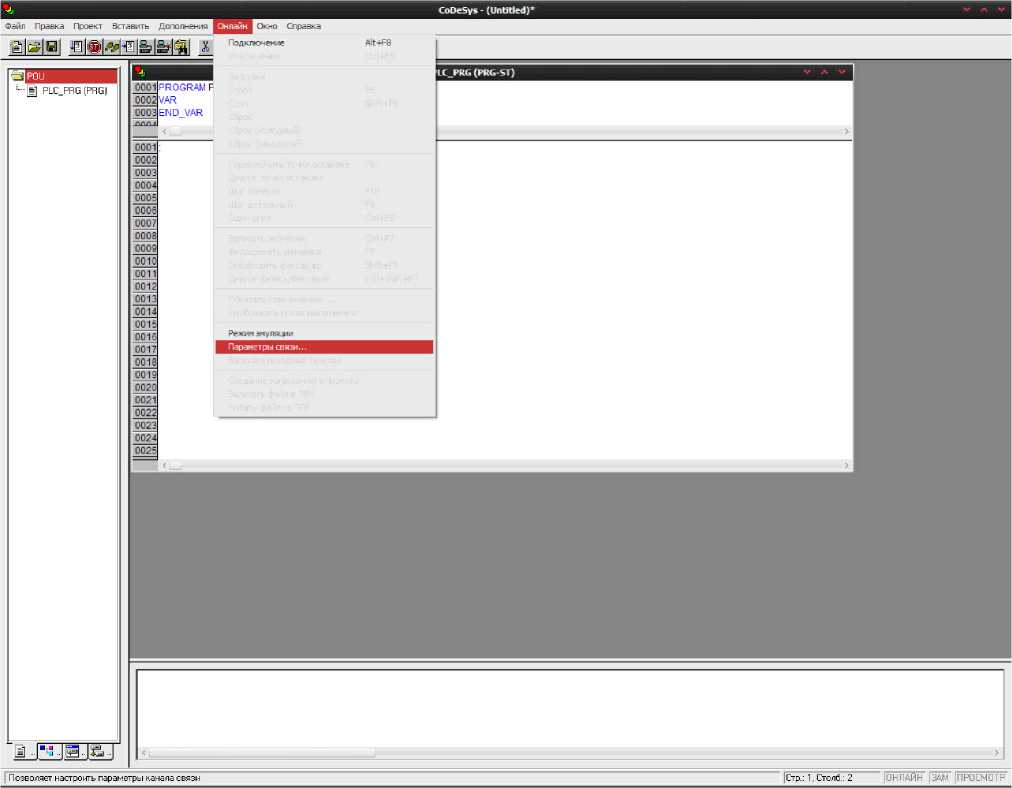Click the ОНЛАЙН status bar indicator
Screen dimensions: 1012x788
point(904,778)
